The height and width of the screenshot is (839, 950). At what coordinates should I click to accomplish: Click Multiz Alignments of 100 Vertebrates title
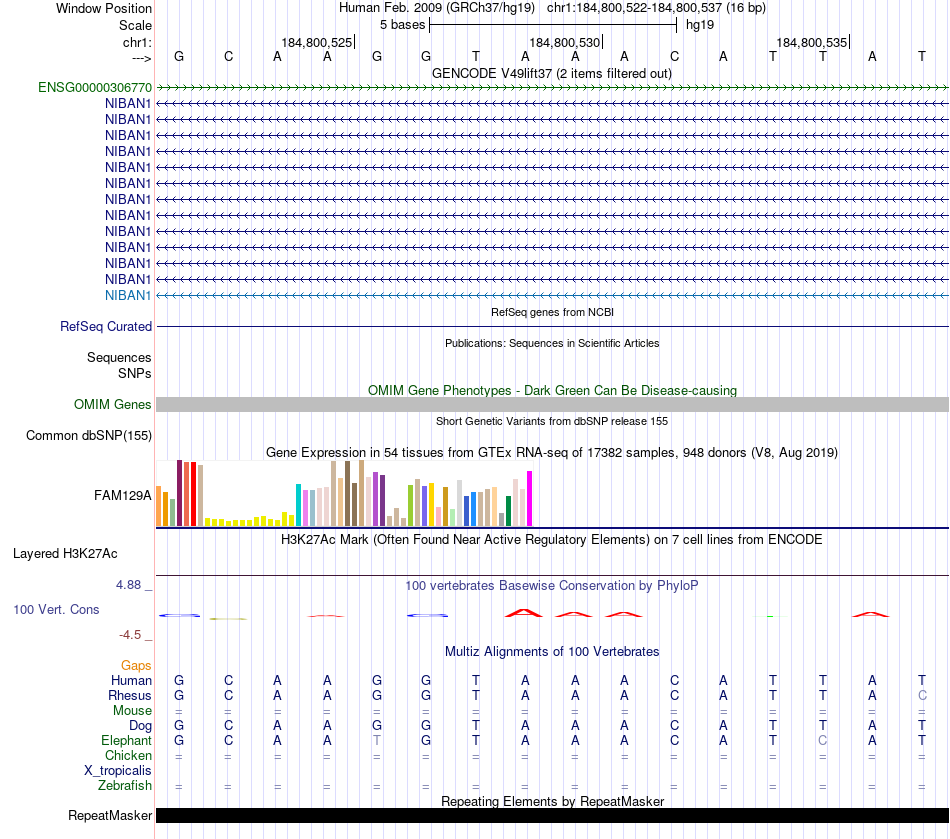tap(552, 651)
